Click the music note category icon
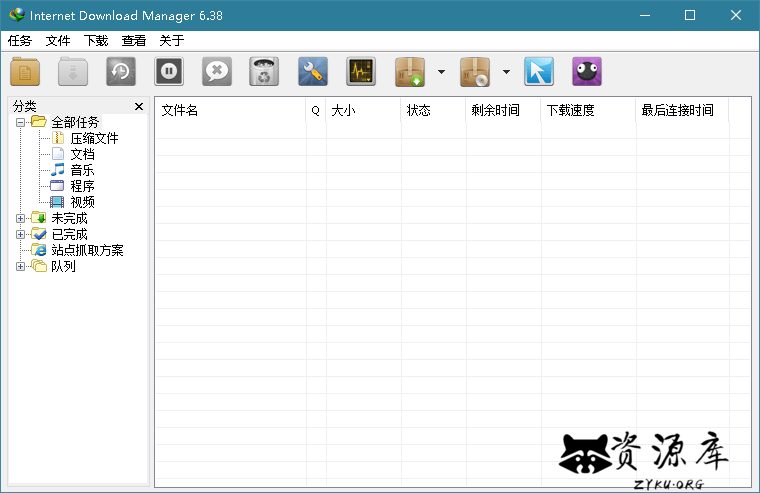The width and height of the screenshot is (760, 493). point(58,170)
